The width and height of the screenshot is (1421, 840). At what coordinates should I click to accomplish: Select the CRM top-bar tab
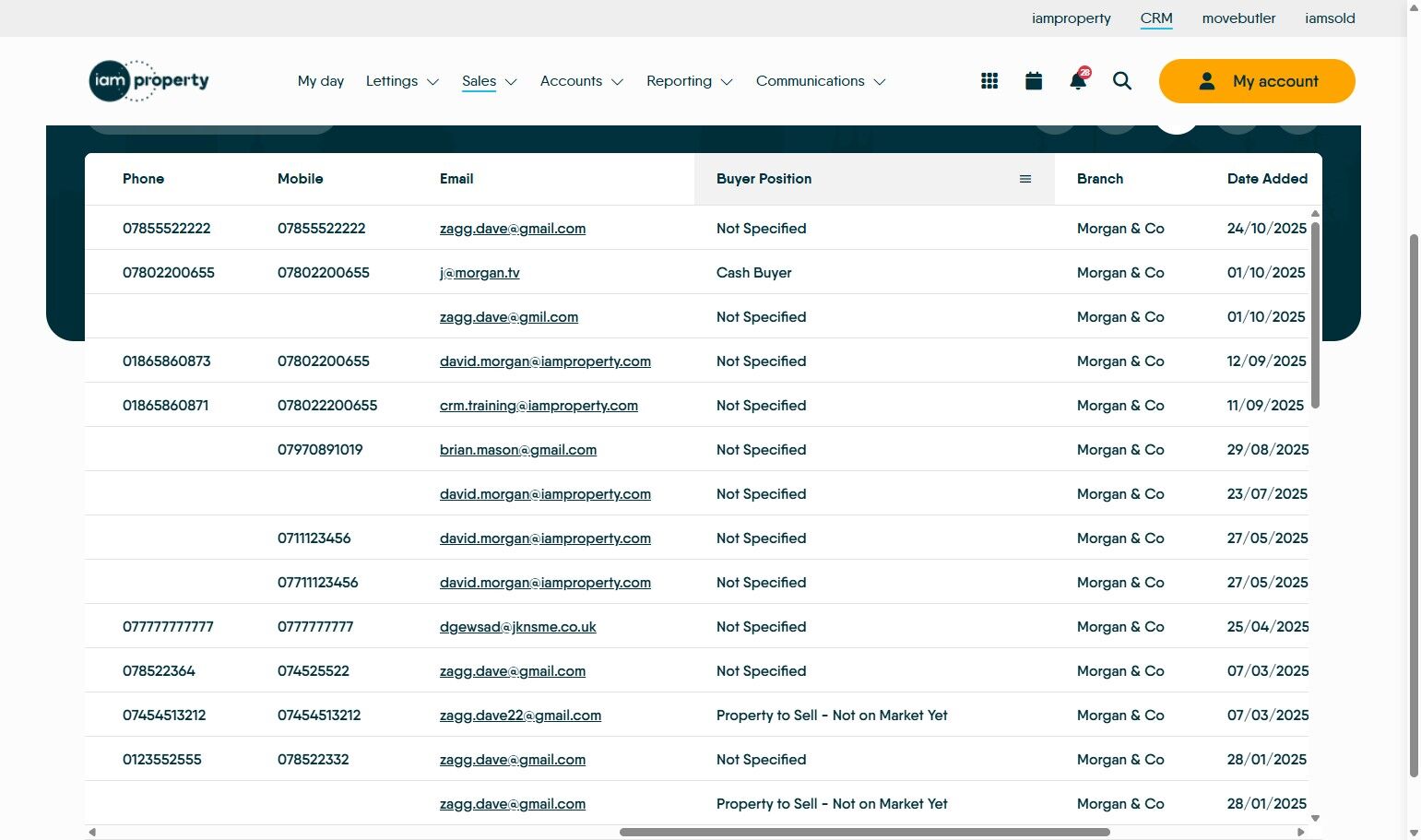pos(1156,18)
